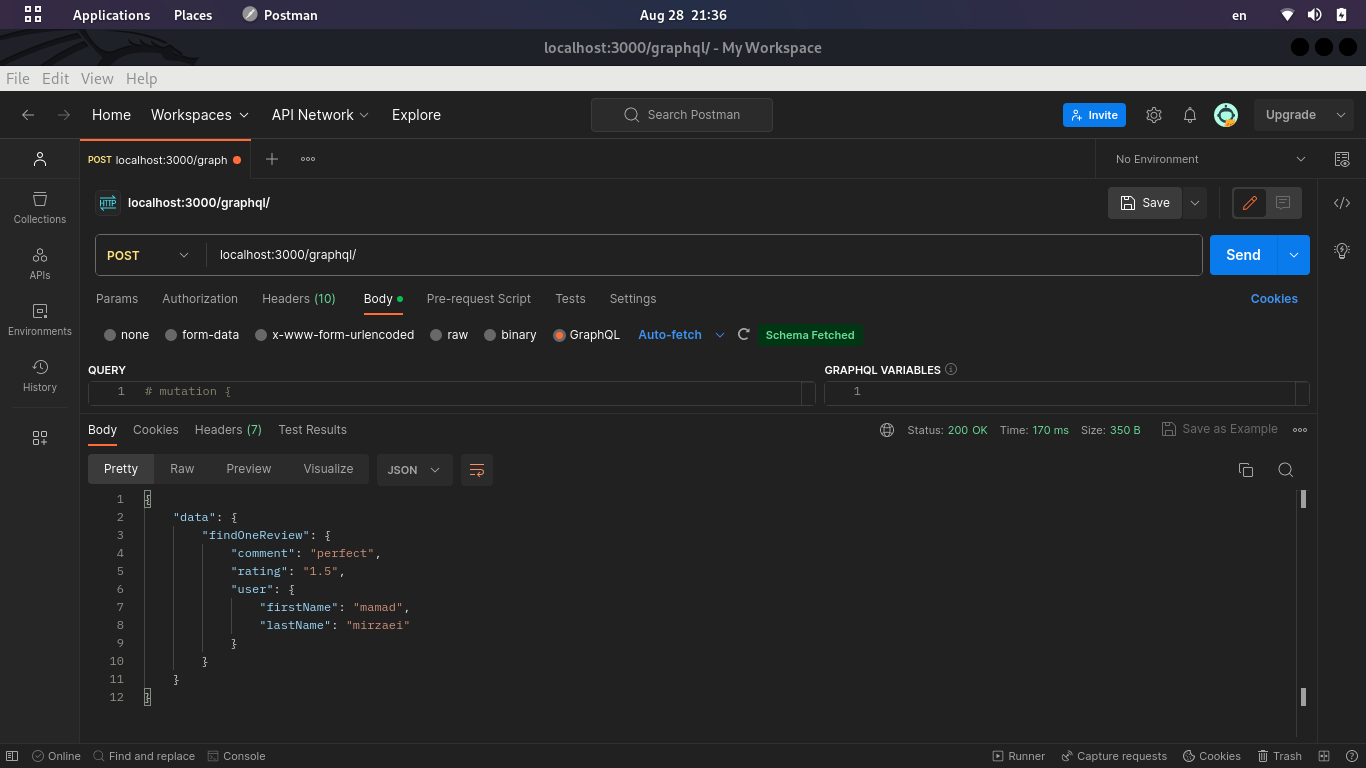
Task: Open the View menu
Action: point(97,78)
